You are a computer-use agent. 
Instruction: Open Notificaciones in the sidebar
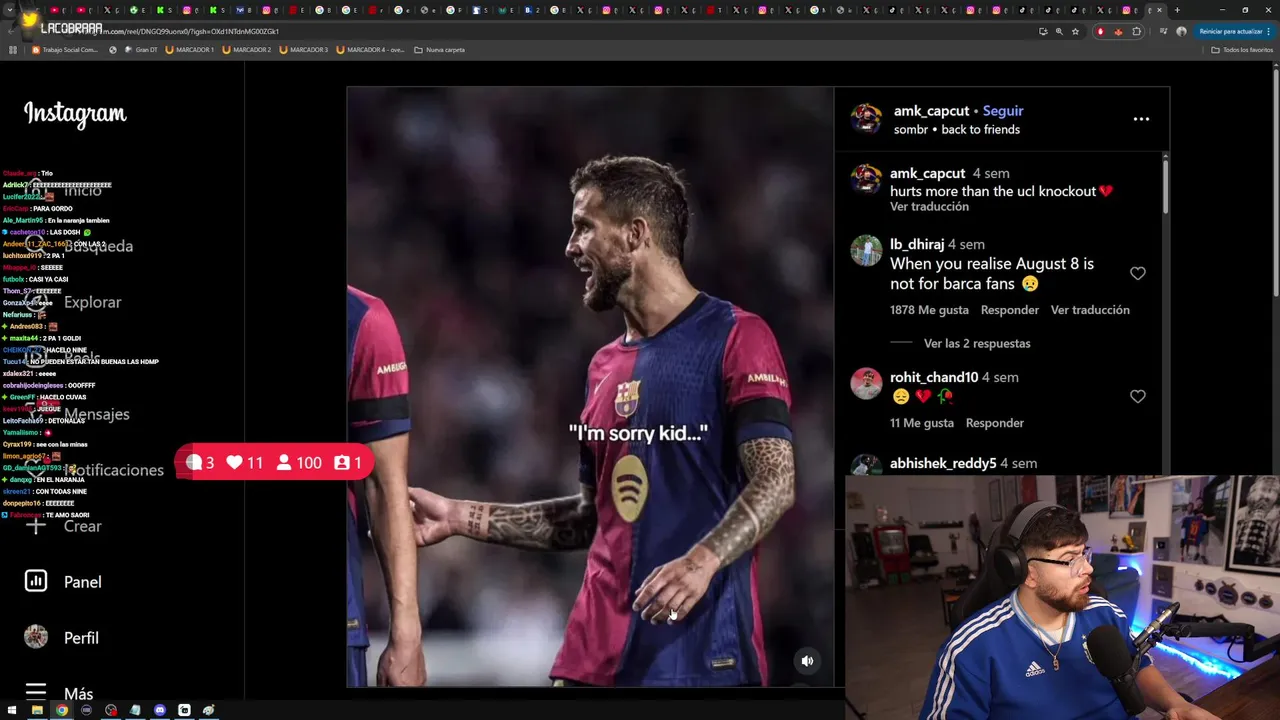click(114, 470)
